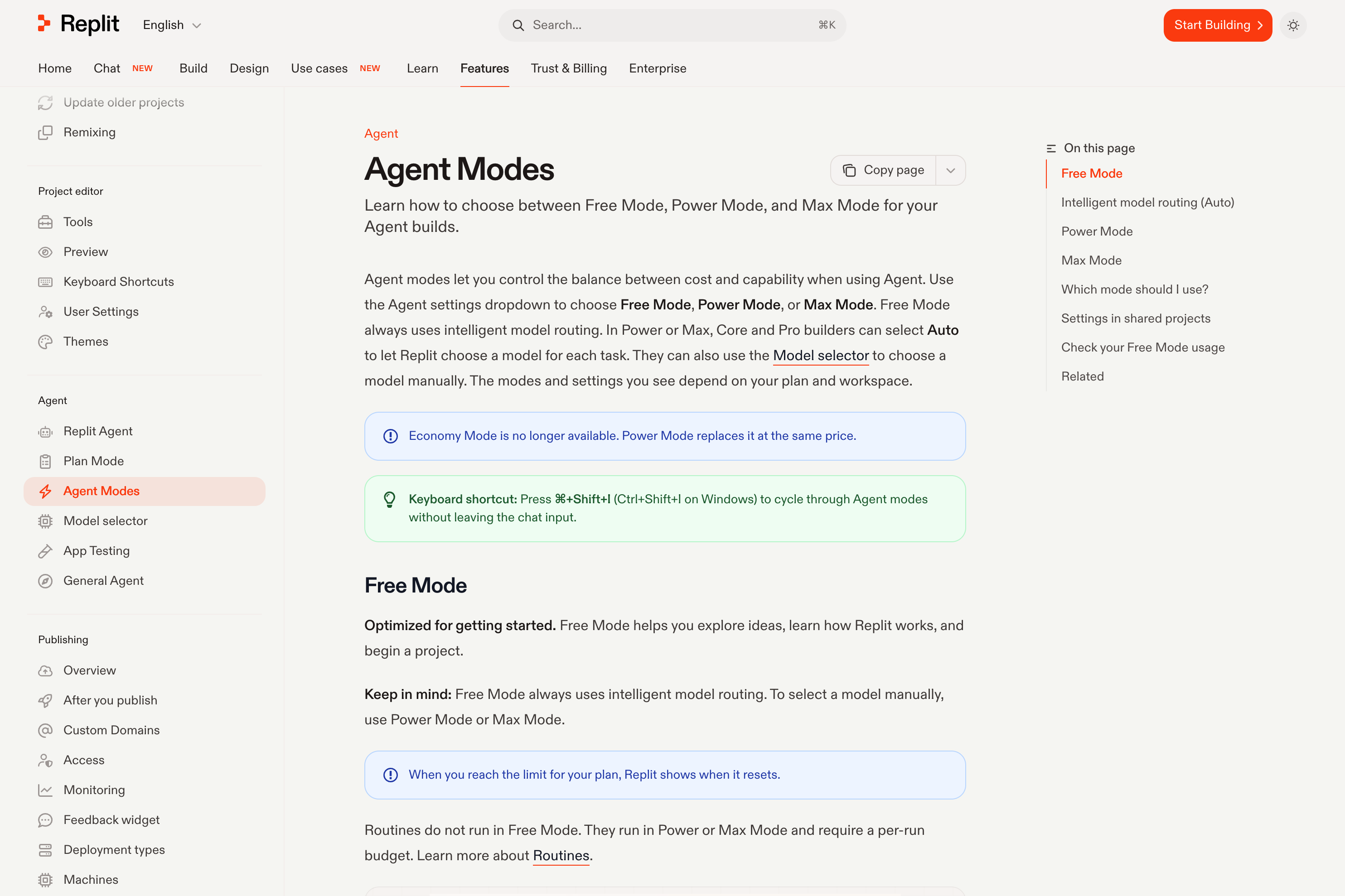Open Update older projects in sidebar
Screen dimensions: 1345x896
pyautogui.click(x=123, y=102)
